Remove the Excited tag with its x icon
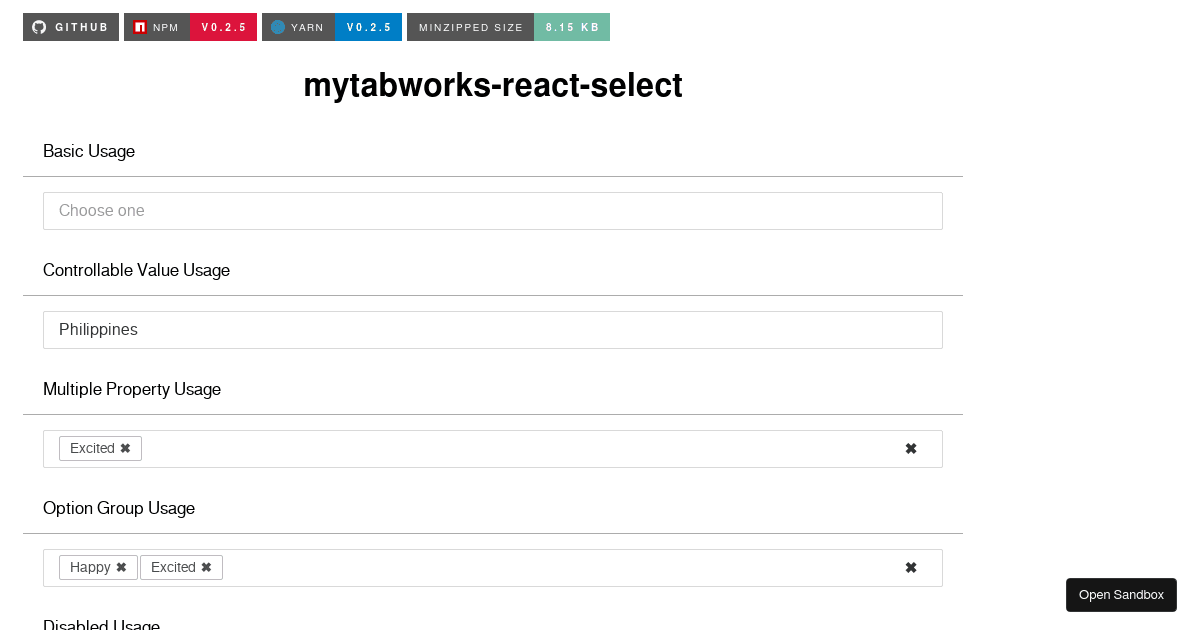Image resolution: width=1200 pixels, height=630 pixels. coord(125,448)
